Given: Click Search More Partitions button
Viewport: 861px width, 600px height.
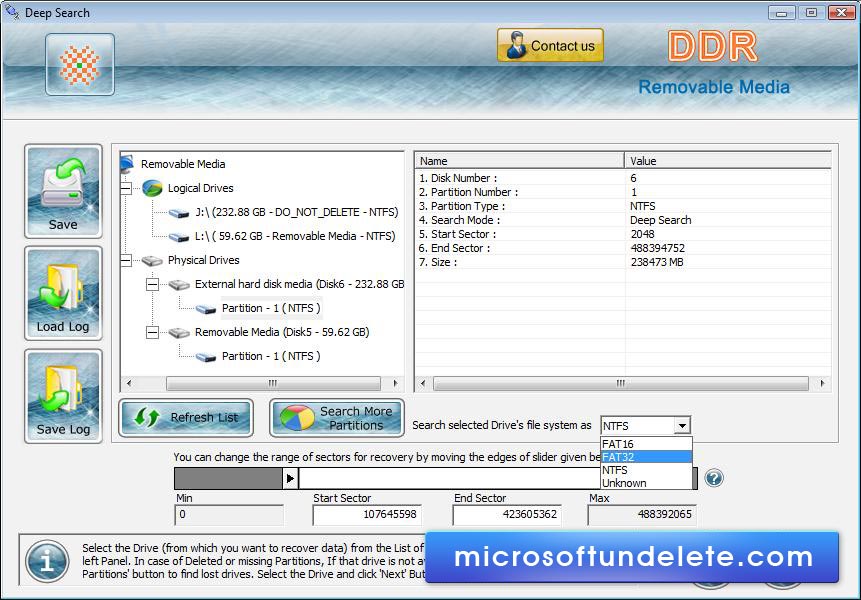Looking at the screenshot, I should coord(337,418).
